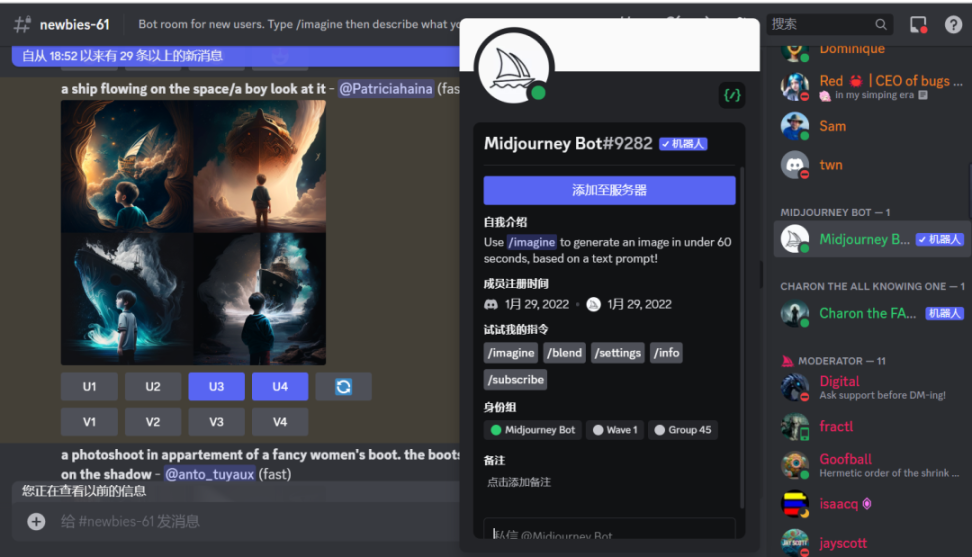The image size is (972, 557).
Task: Select the /imagine command chip
Action: click(511, 353)
